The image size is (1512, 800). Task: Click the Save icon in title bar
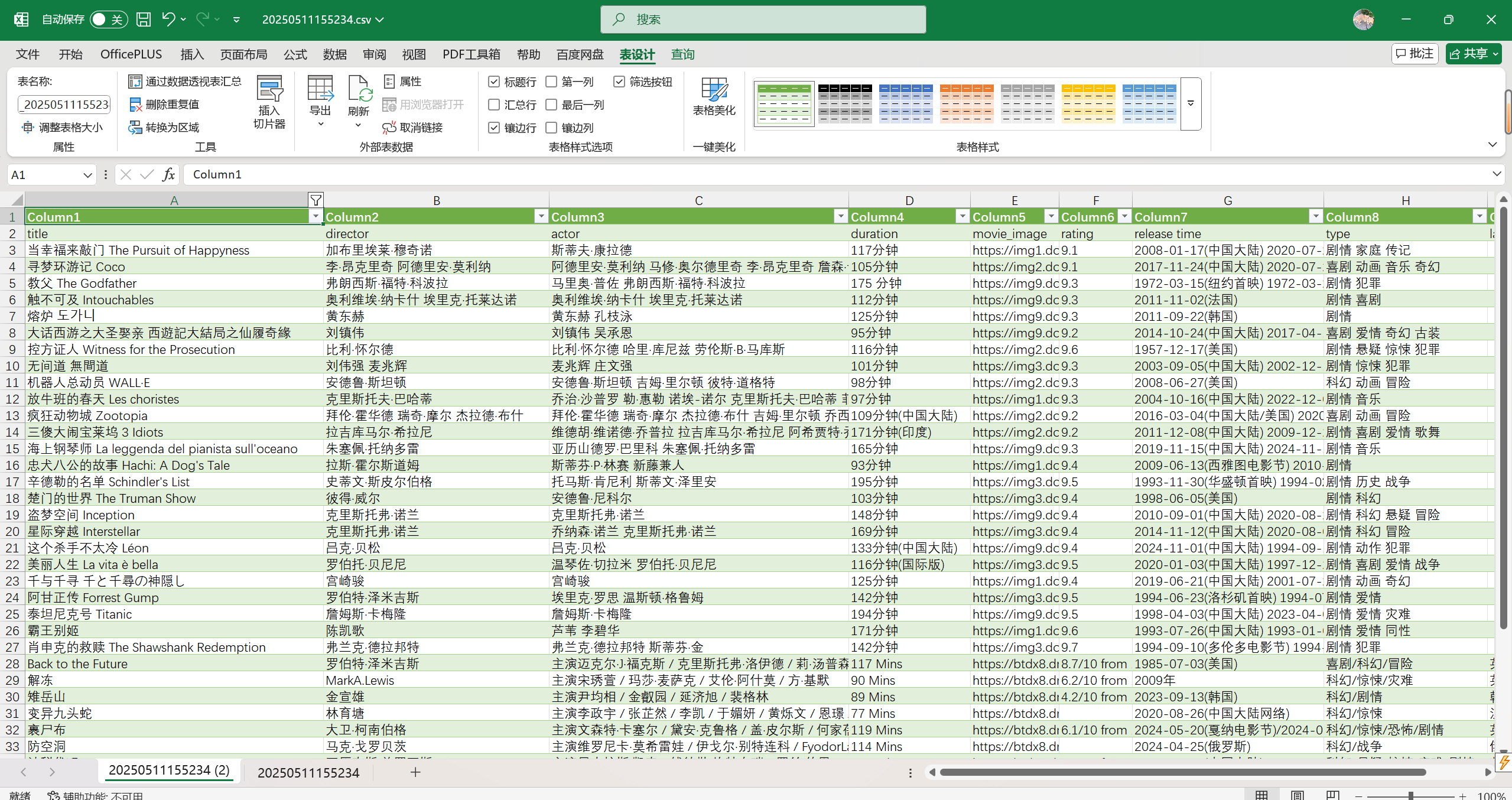tap(144, 19)
